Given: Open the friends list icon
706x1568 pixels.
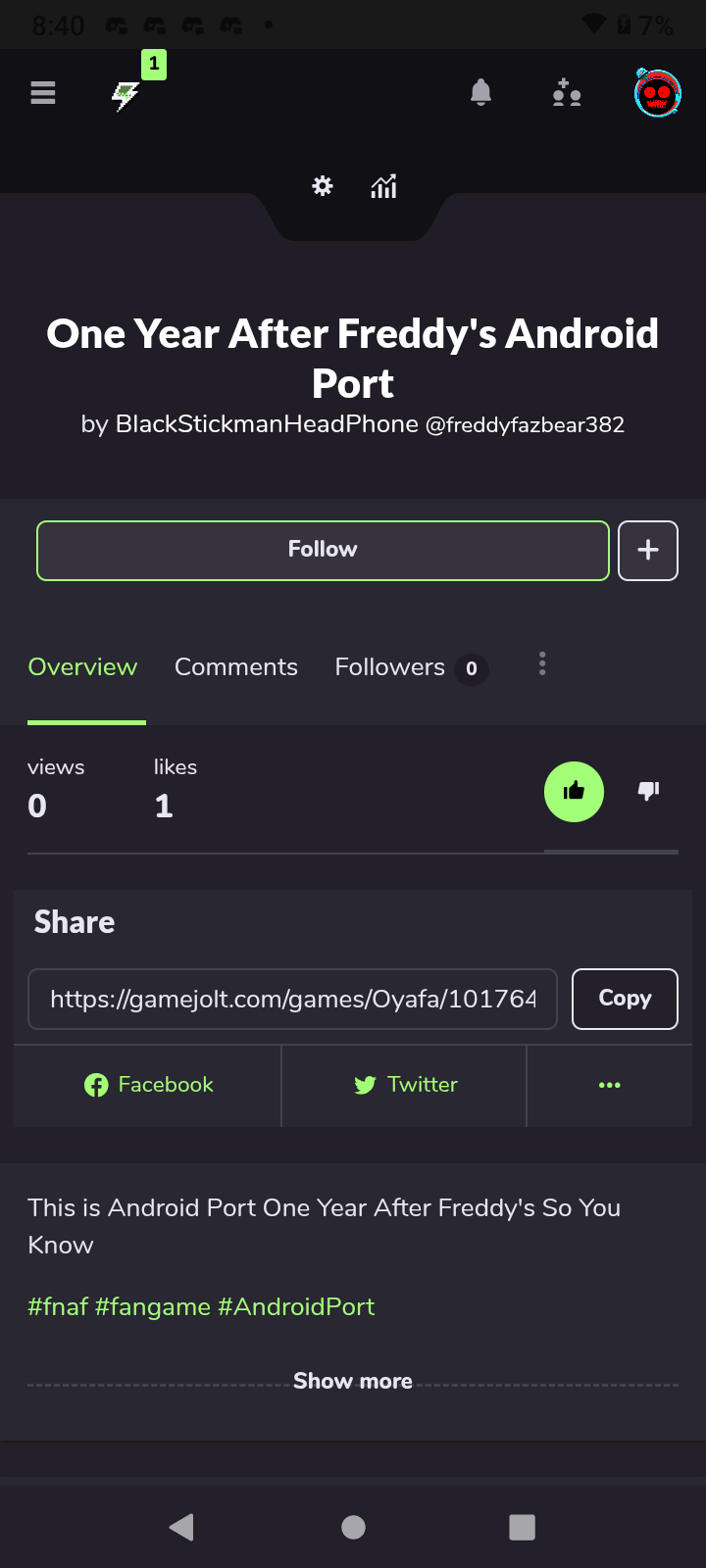Looking at the screenshot, I should (x=567, y=93).
